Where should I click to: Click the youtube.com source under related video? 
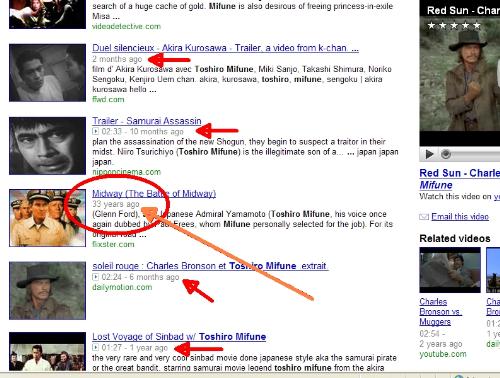[443, 354]
